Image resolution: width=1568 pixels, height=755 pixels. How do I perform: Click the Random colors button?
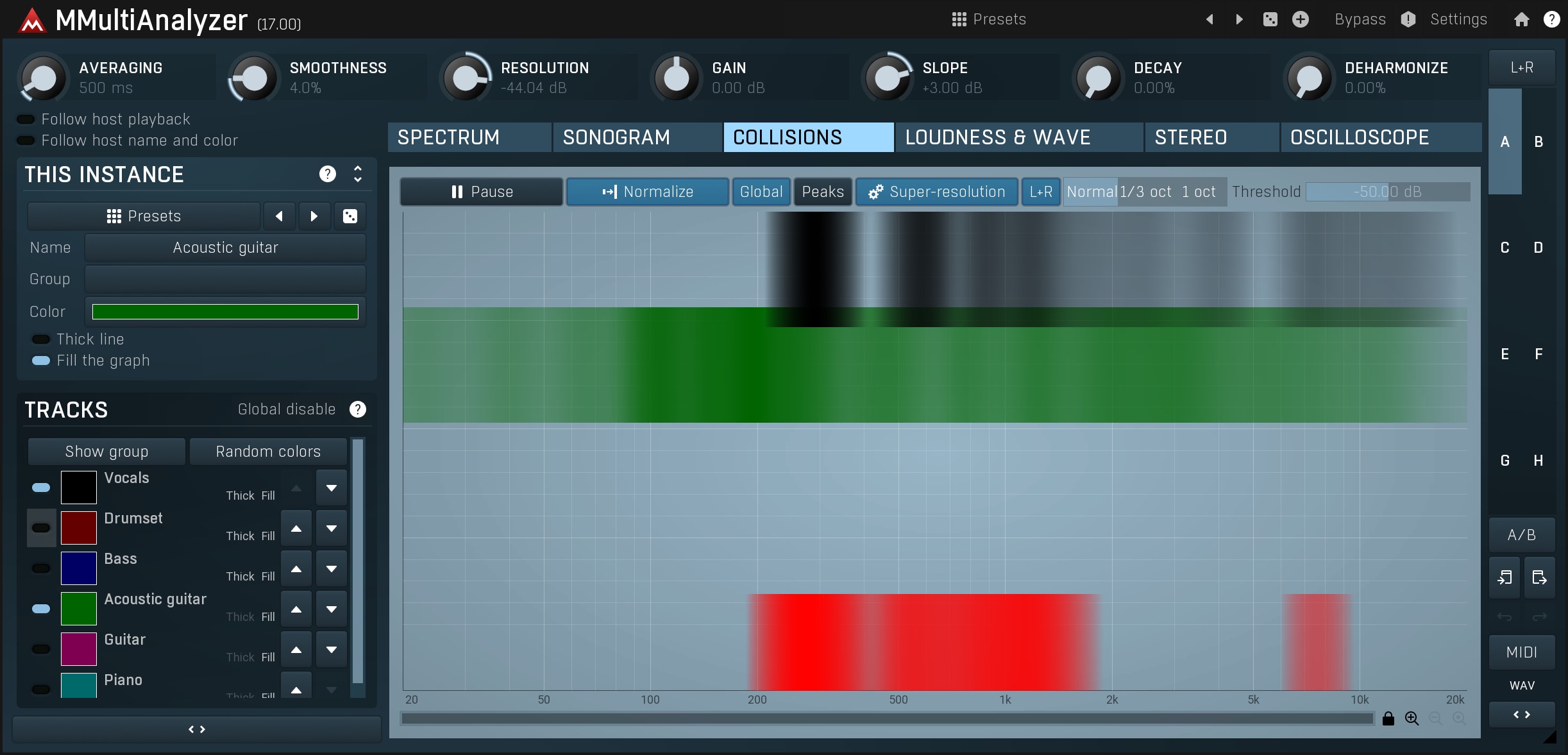(x=268, y=452)
